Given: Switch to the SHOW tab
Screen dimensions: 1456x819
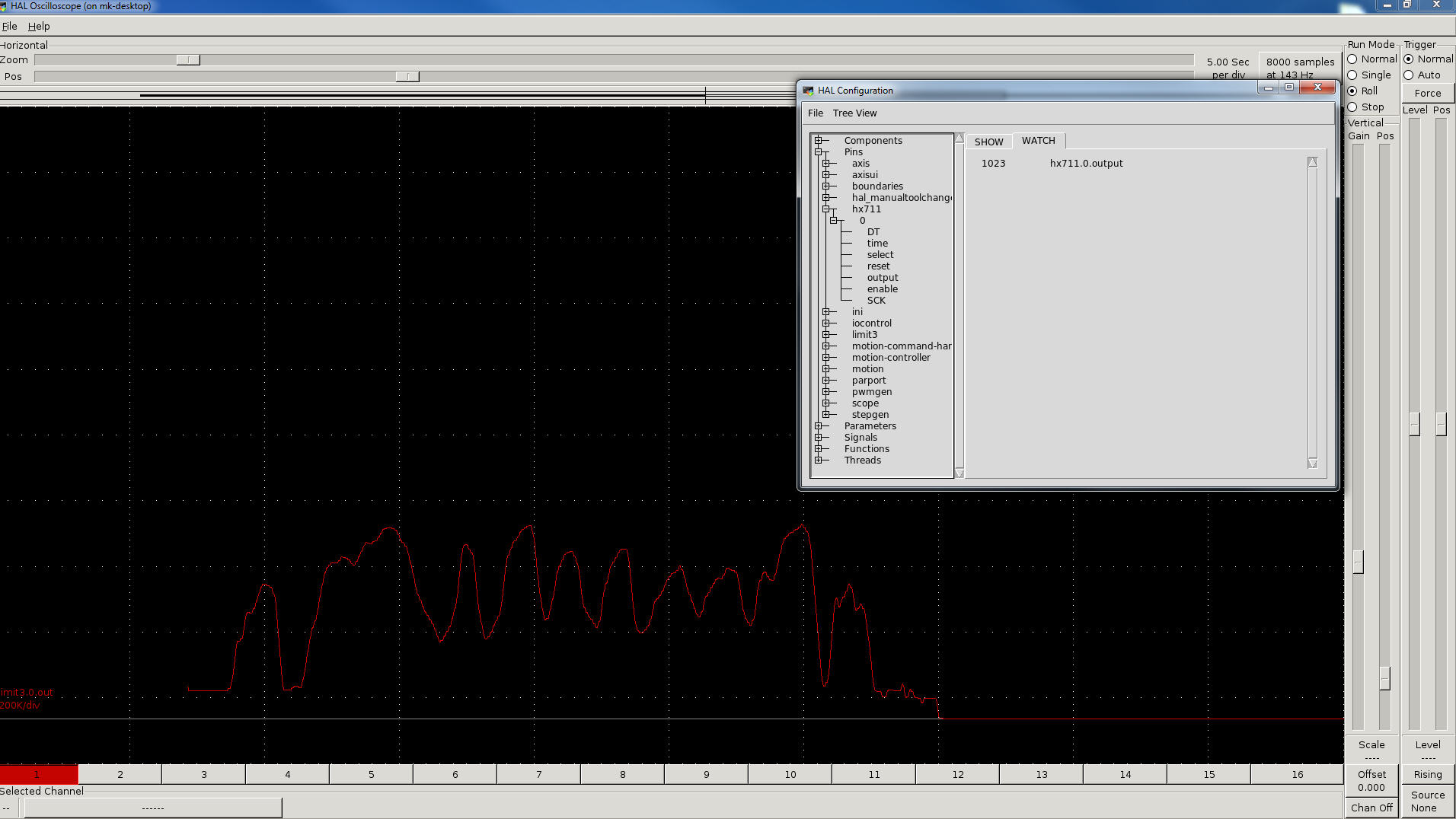Looking at the screenshot, I should point(988,142).
